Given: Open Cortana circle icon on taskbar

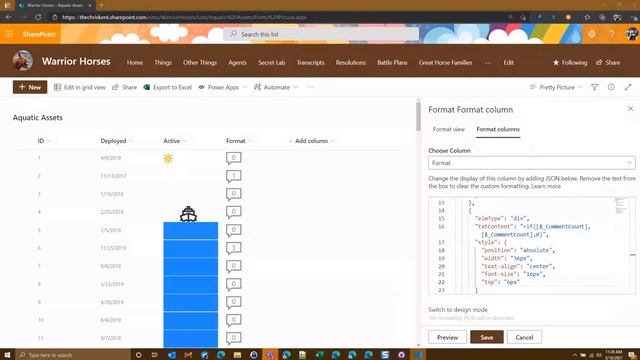Looking at the screenshot, I should [138, 355].
